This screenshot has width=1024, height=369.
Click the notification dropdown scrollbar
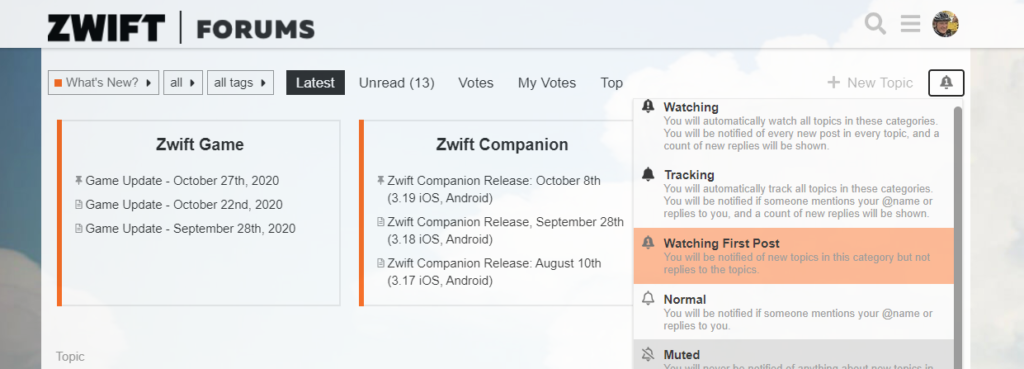[958, 234]
